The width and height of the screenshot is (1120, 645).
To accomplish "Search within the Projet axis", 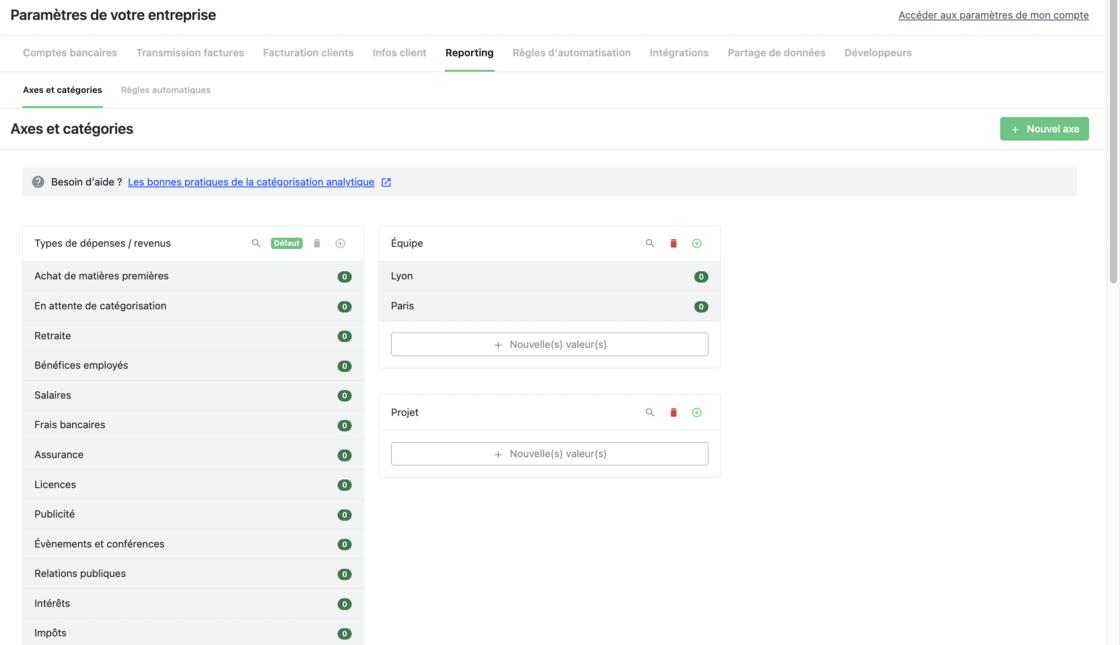I will (650, 412).
